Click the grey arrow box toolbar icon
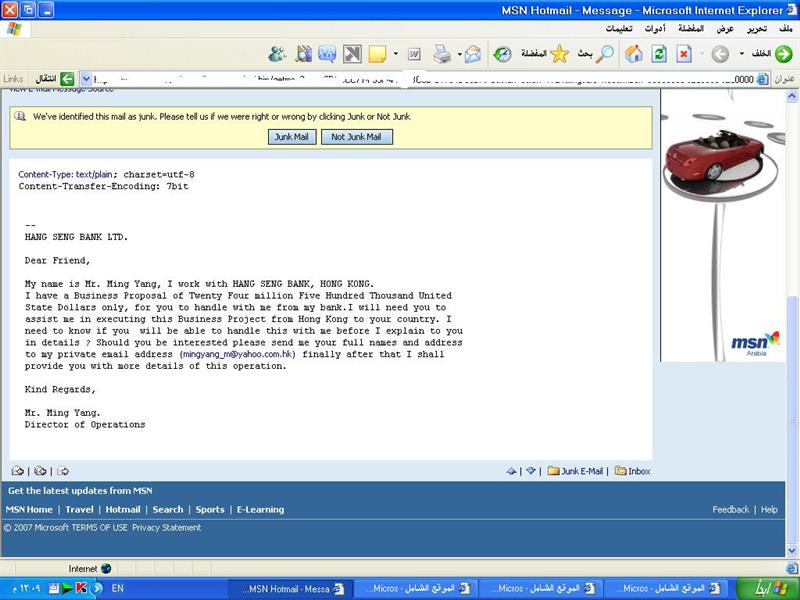 pos(352,54)
